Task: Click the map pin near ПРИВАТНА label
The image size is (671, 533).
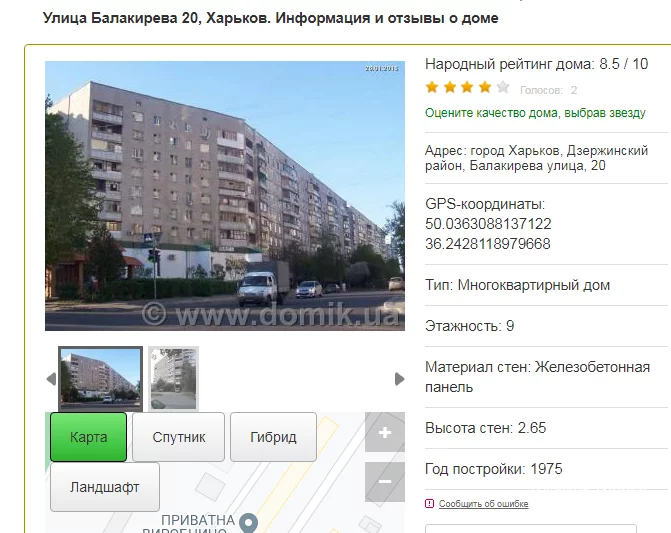Action: coord(248,523)
